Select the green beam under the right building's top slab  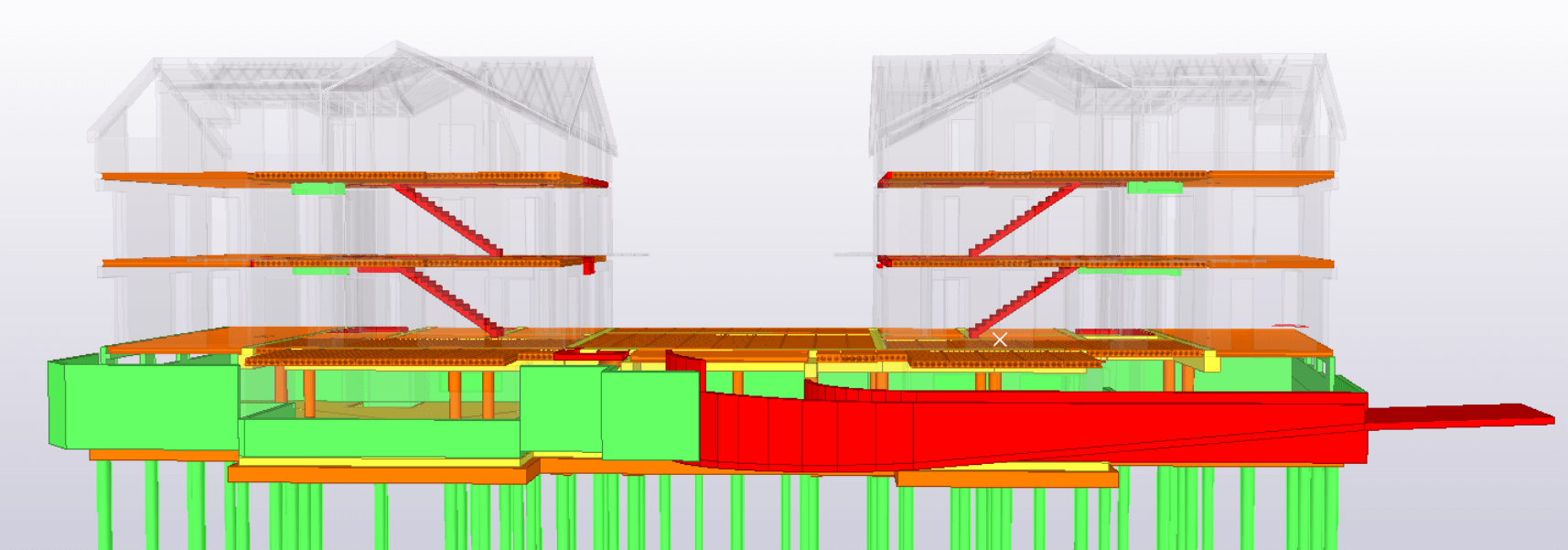point(1155,188)
